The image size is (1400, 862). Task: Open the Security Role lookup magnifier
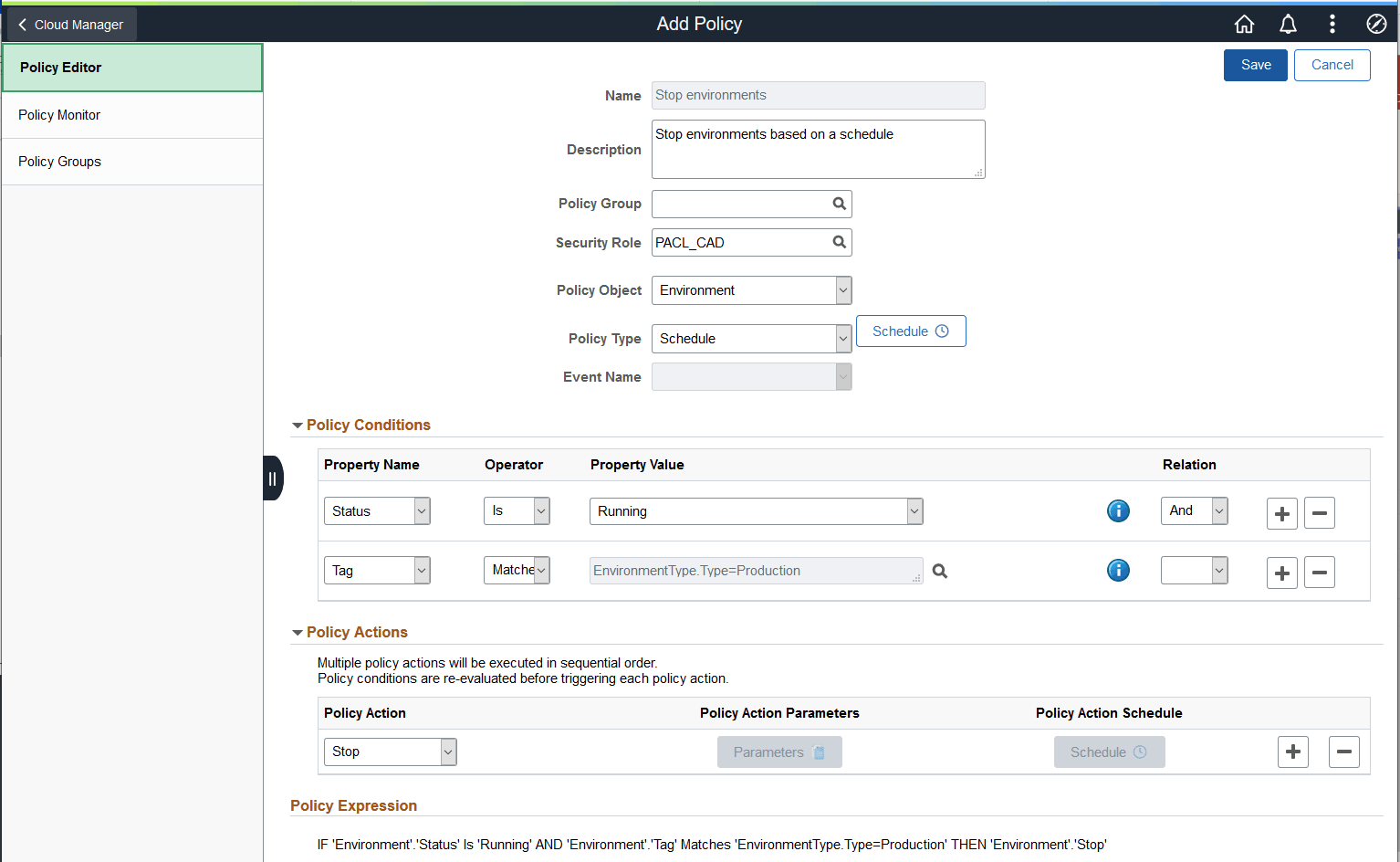tap(839, 242)
